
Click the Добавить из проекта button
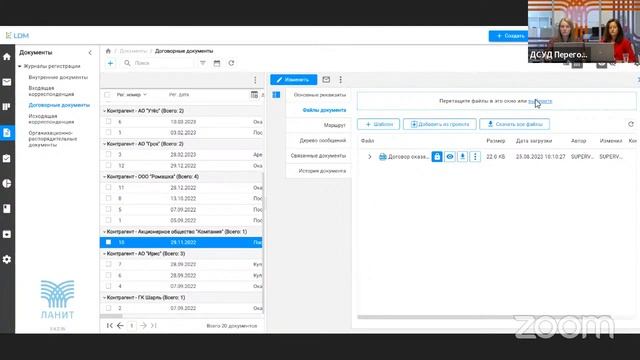[440, 124]
